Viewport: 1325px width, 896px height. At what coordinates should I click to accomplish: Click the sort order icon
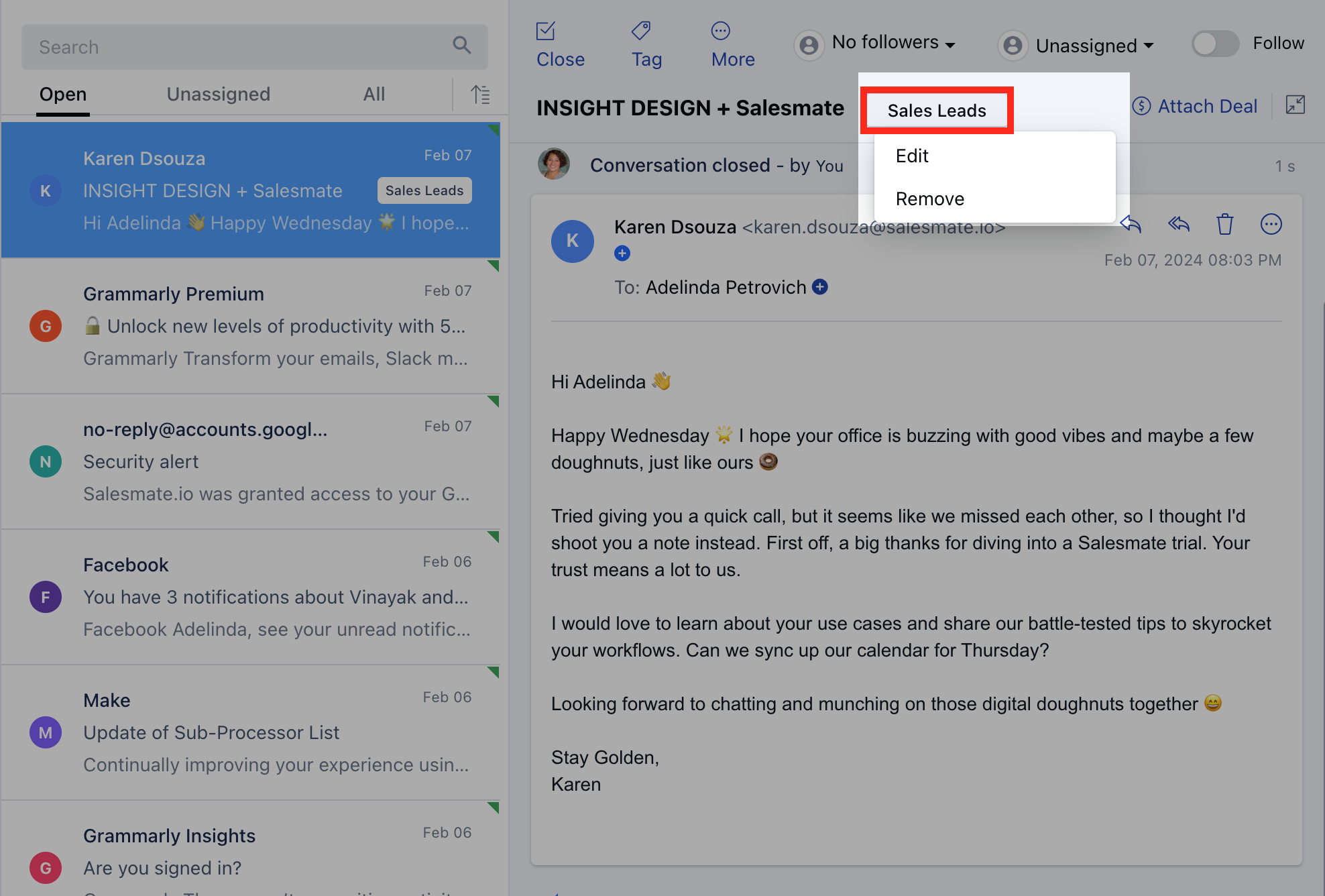[480, 95]
